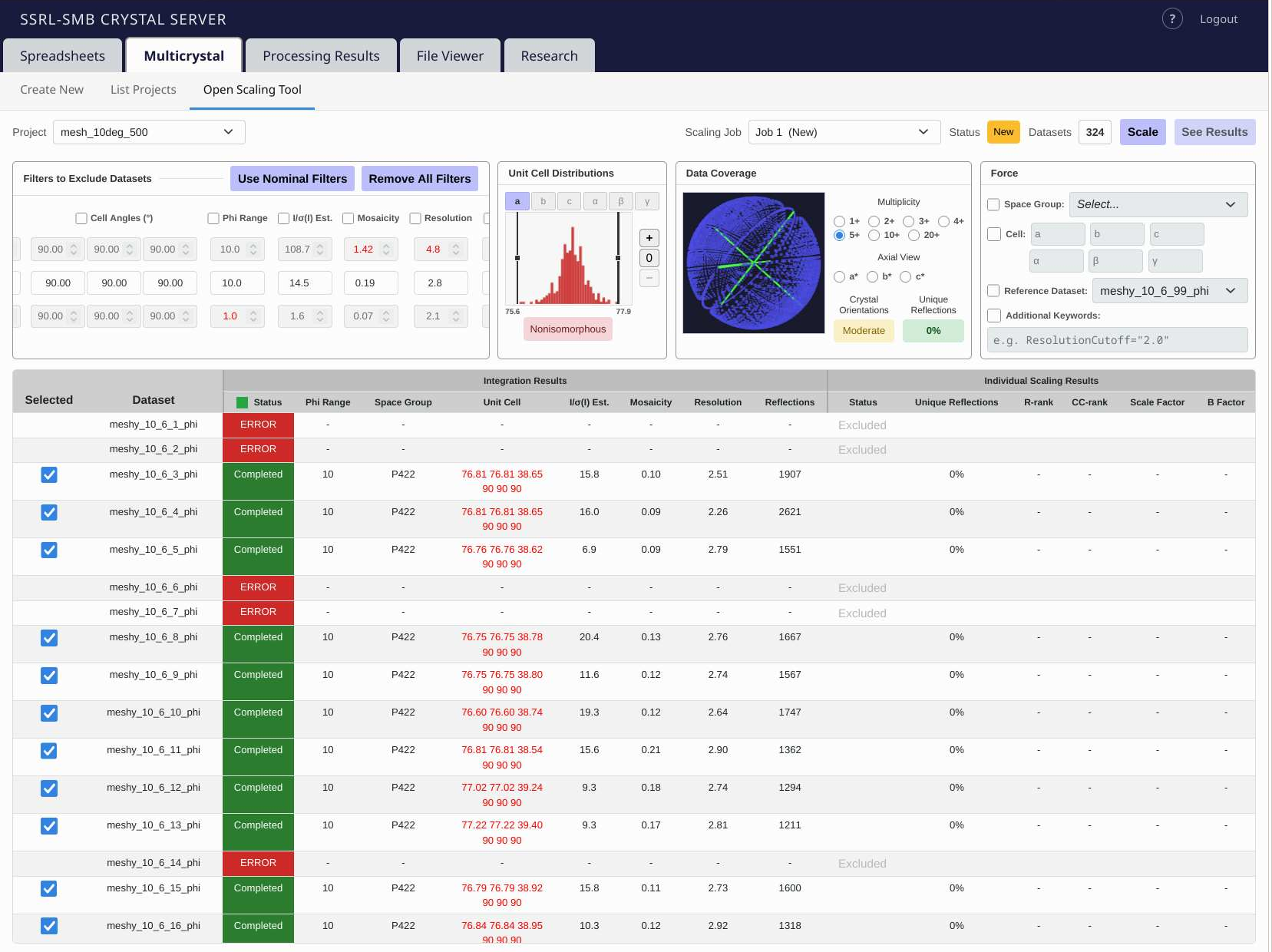
Task: Select the 'a' unit cell axis button
Action: pos(517,201)
